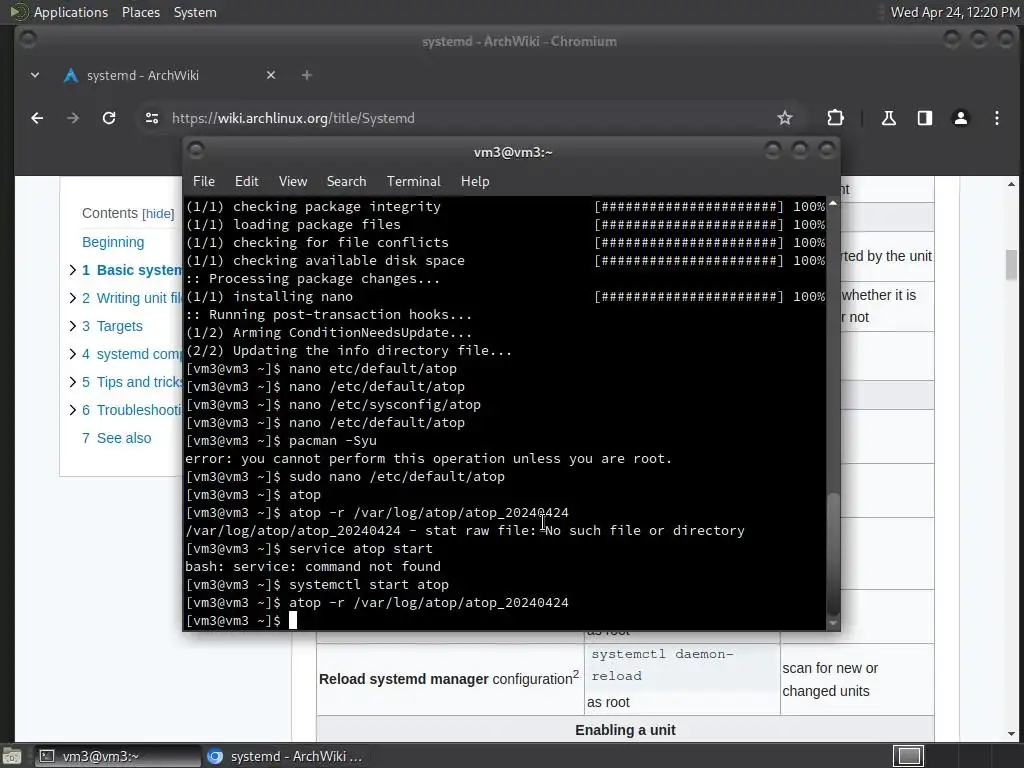Close the systemd - ArchWiki tab
The width and height of the screenshot is (1024, 768).
click(x=271, y=75)
